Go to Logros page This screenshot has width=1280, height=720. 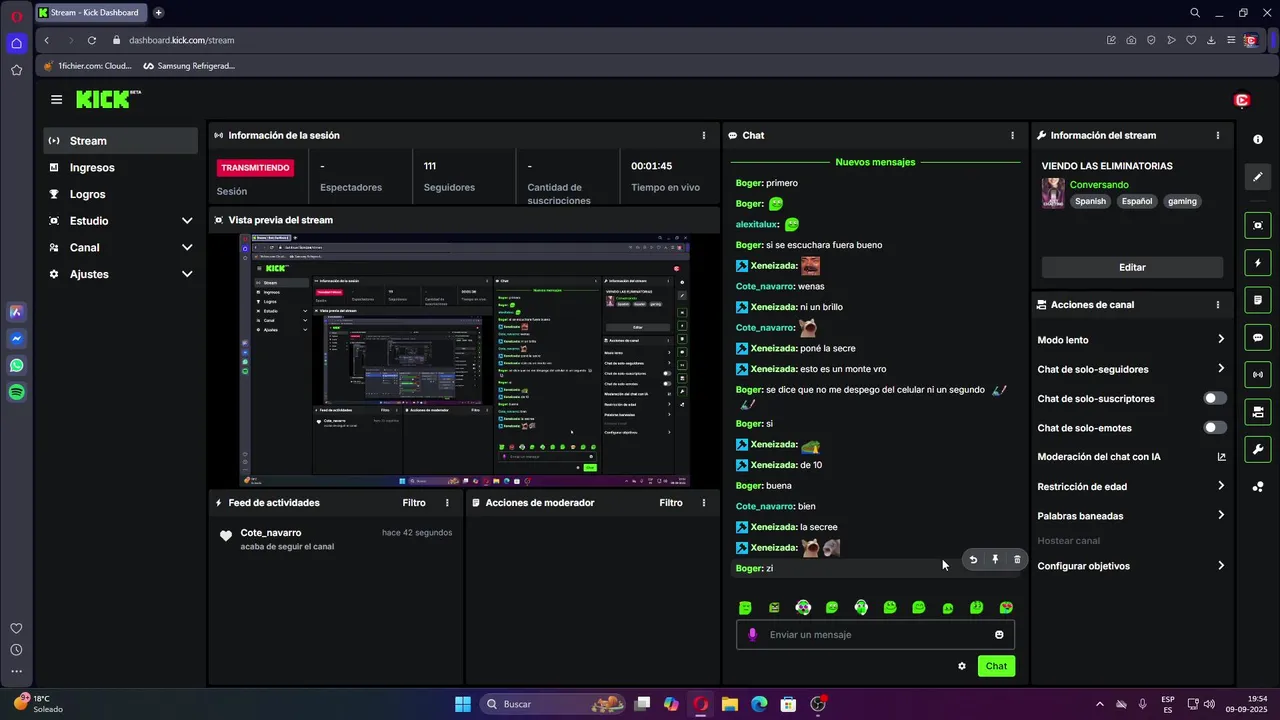coord(121,194)
